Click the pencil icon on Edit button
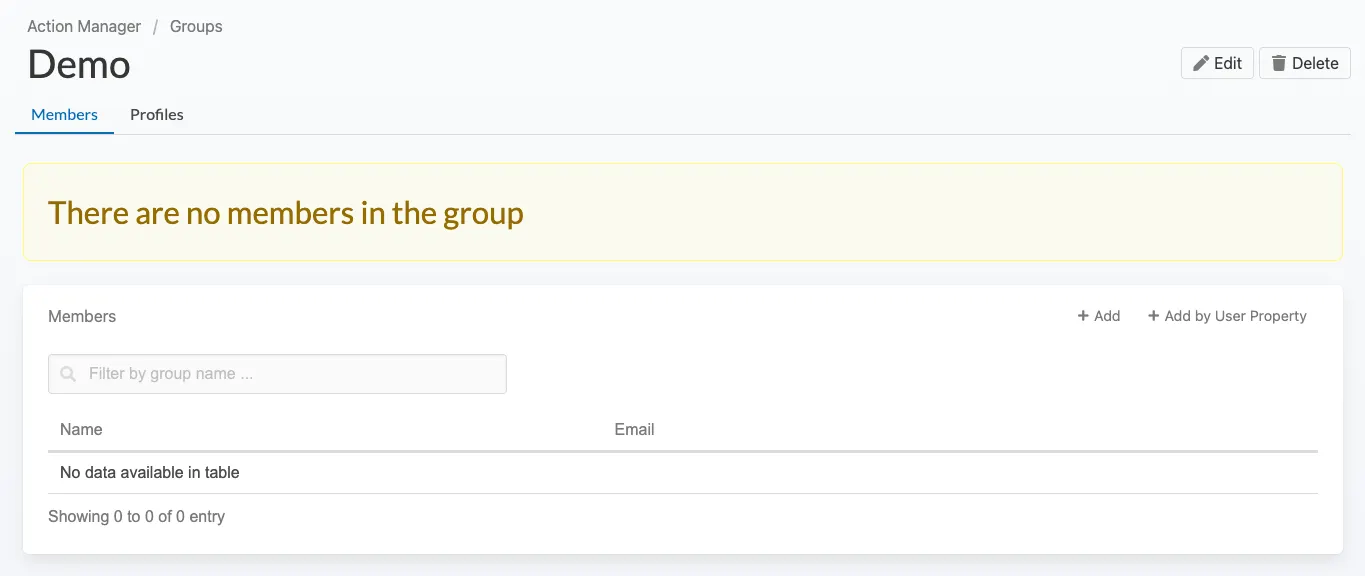Image resolution: width=1365 pixels, height=576 pixels. pyautogui.click(x=1201, y=63)
